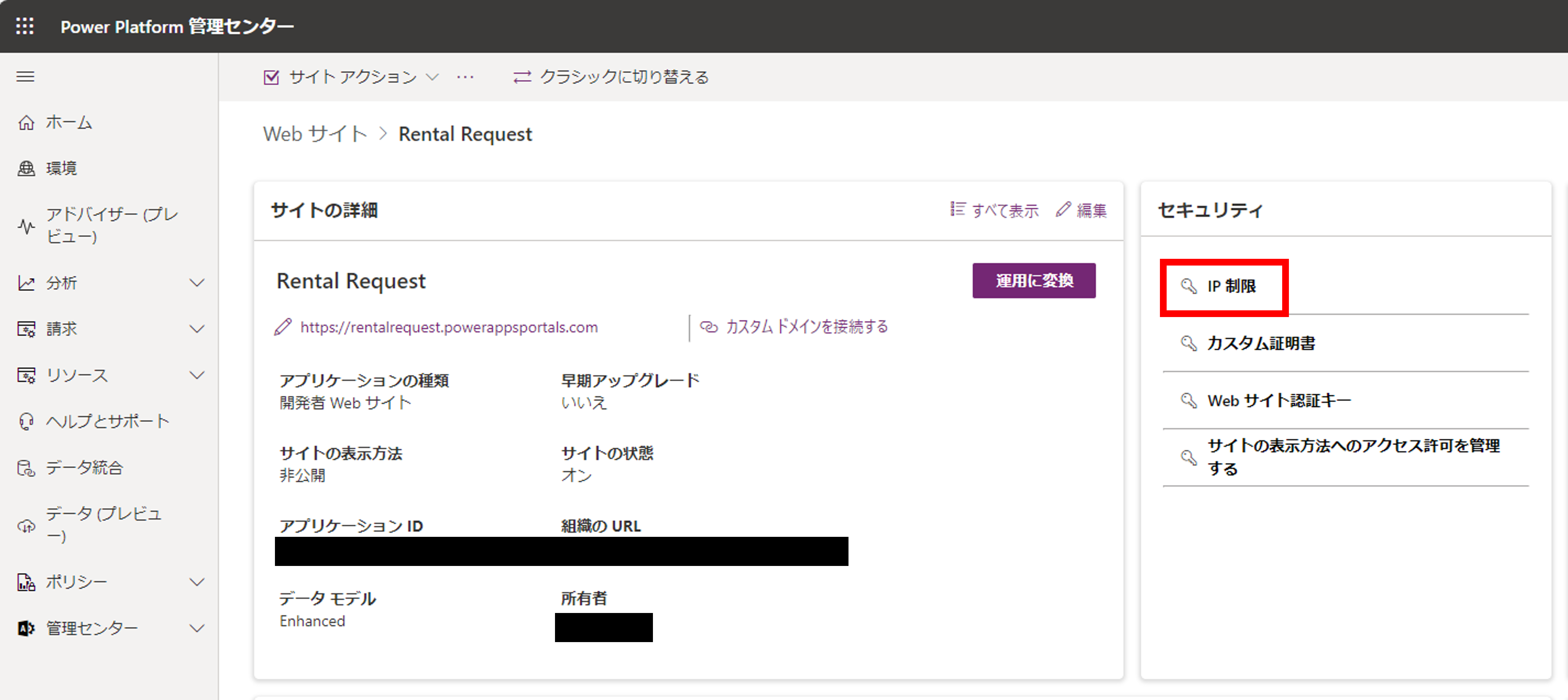
Task: Click the リソース resources icon
Action: (x=26, y=375)
